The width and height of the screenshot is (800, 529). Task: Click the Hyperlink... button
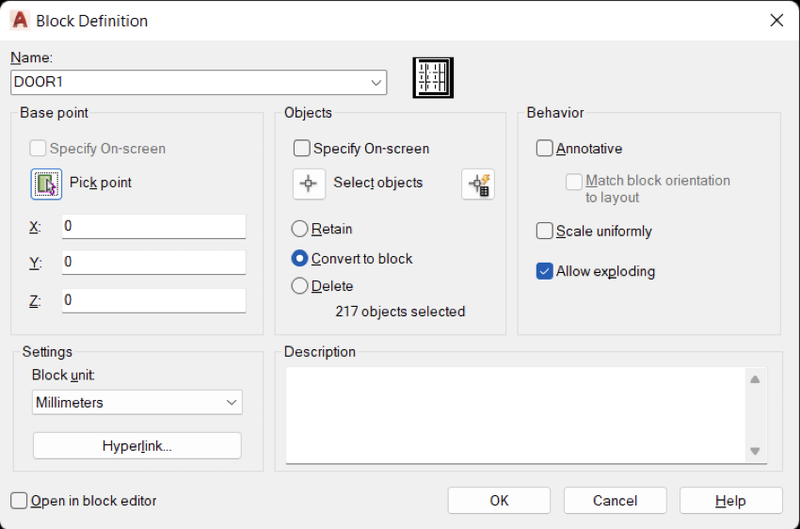137,446
